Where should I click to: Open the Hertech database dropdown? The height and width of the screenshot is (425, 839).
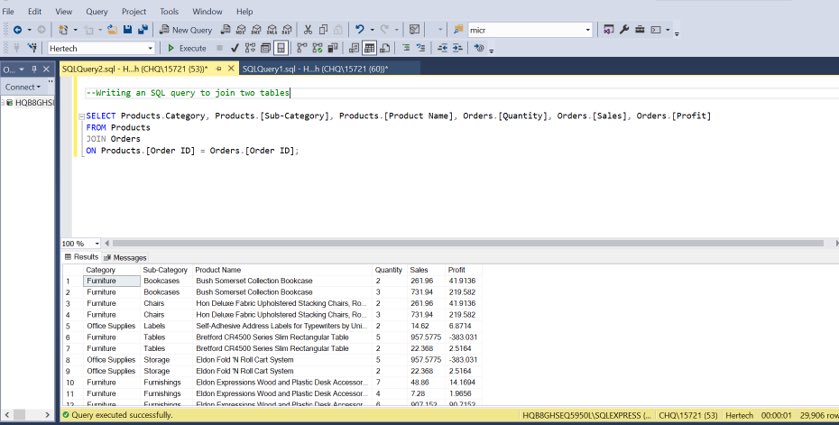[x=150, y=48]
